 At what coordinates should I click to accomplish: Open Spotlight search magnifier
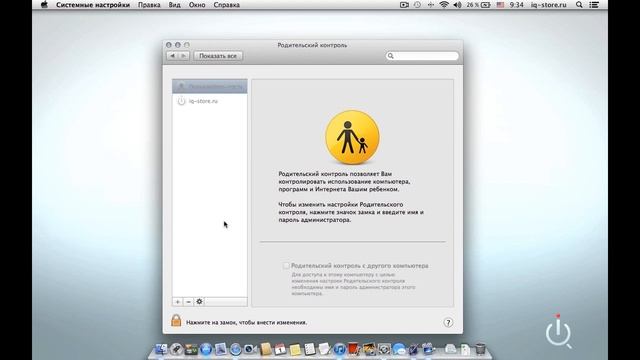pos(579,5)
